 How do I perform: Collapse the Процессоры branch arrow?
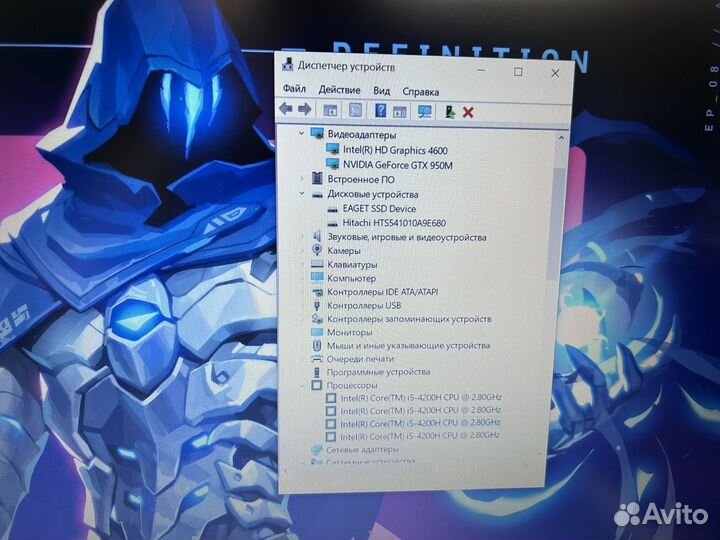point(302,385)
